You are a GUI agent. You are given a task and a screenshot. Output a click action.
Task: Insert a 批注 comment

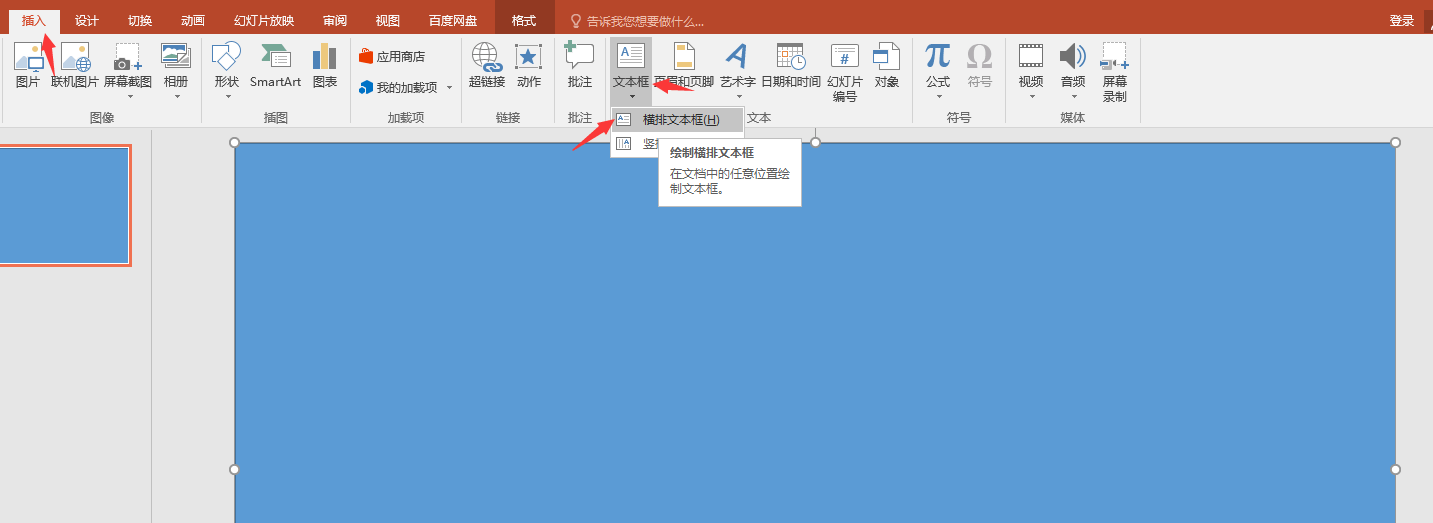click(x=580, y=66)
